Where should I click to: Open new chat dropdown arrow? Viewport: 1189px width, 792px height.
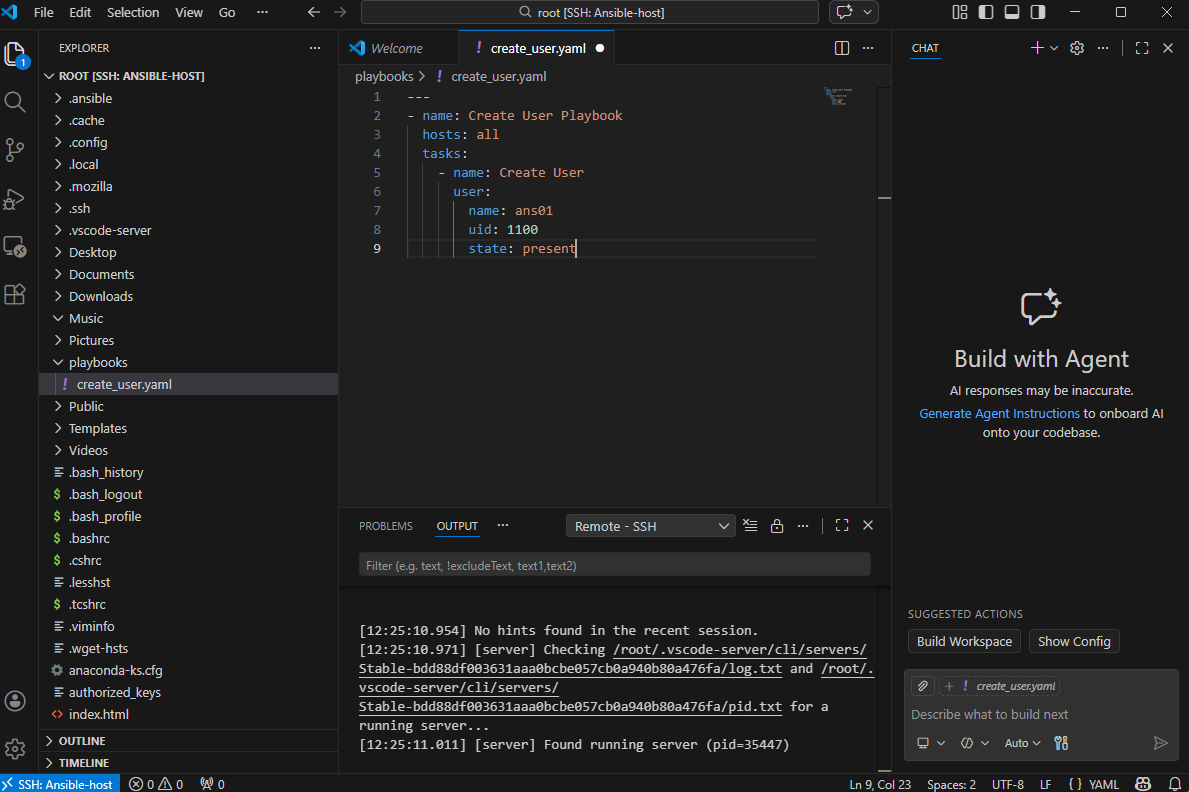(1053, 48)
